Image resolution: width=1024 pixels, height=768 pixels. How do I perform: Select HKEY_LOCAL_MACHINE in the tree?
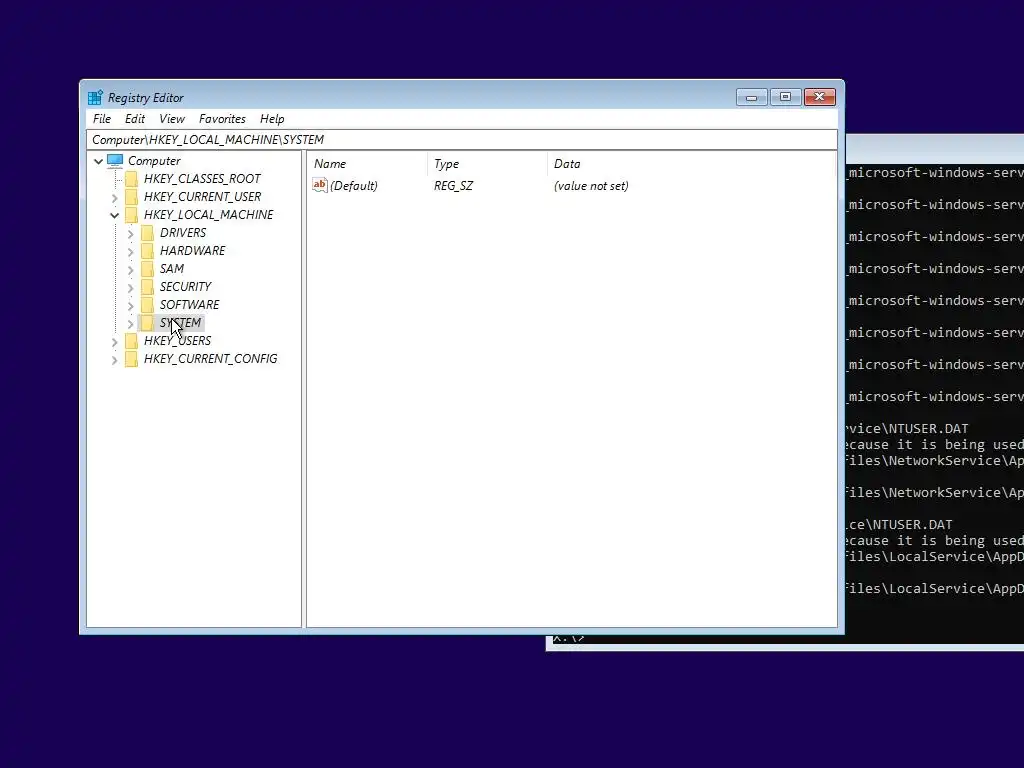tap(208, 215)
